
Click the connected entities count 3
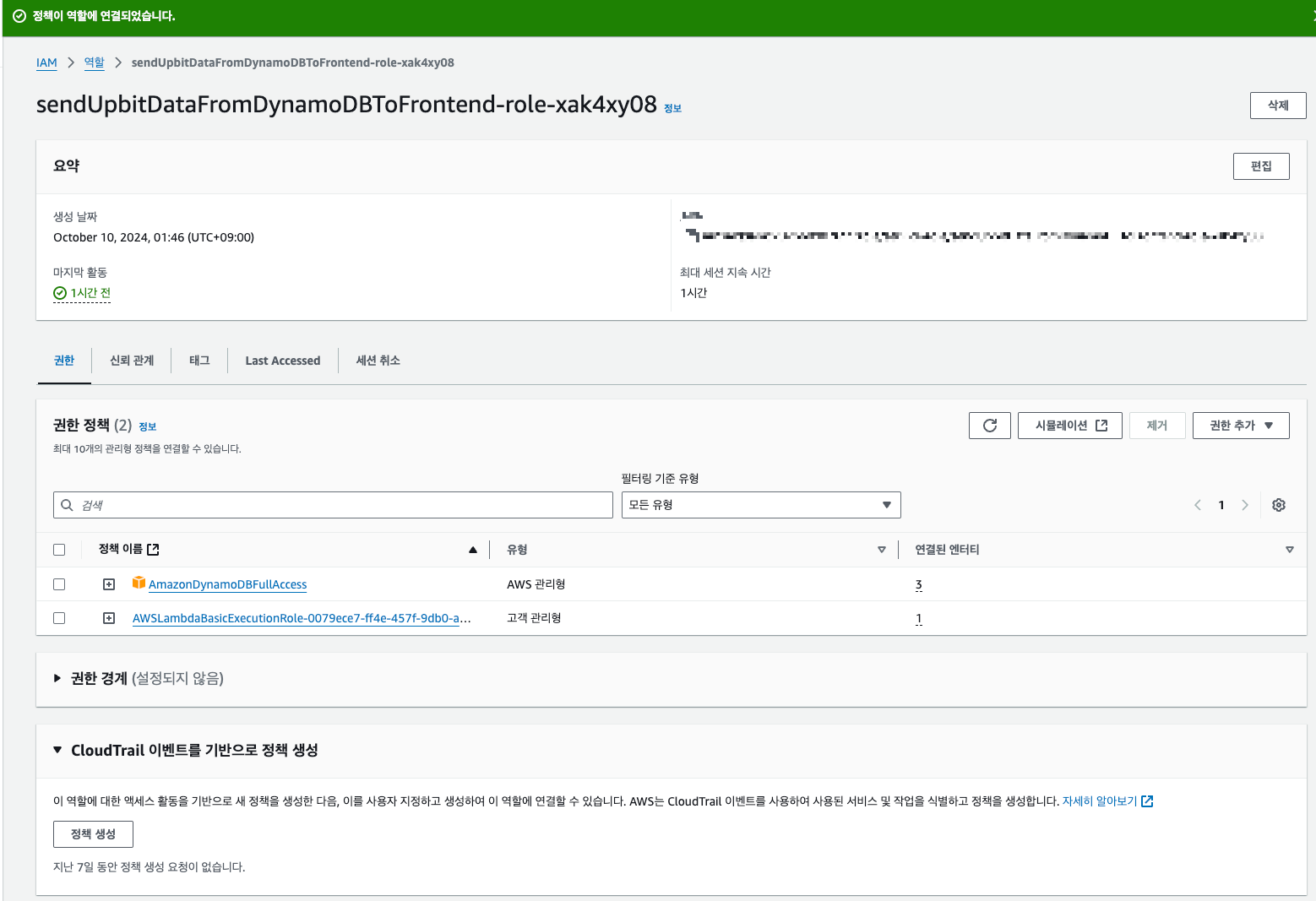[x=919, y=584]
